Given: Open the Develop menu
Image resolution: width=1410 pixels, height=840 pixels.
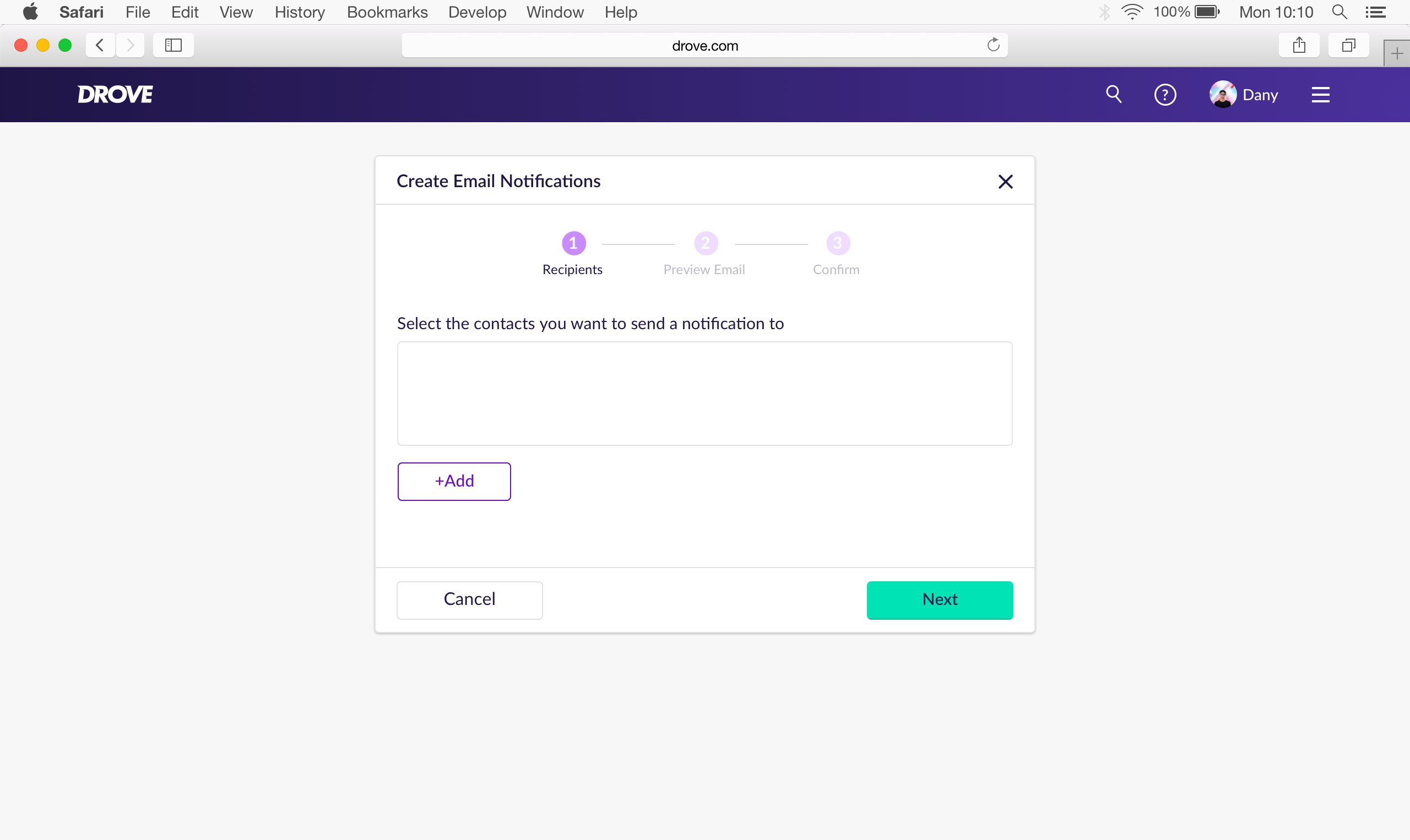Looking at the screenshot, I should click(x=477, y=12).
